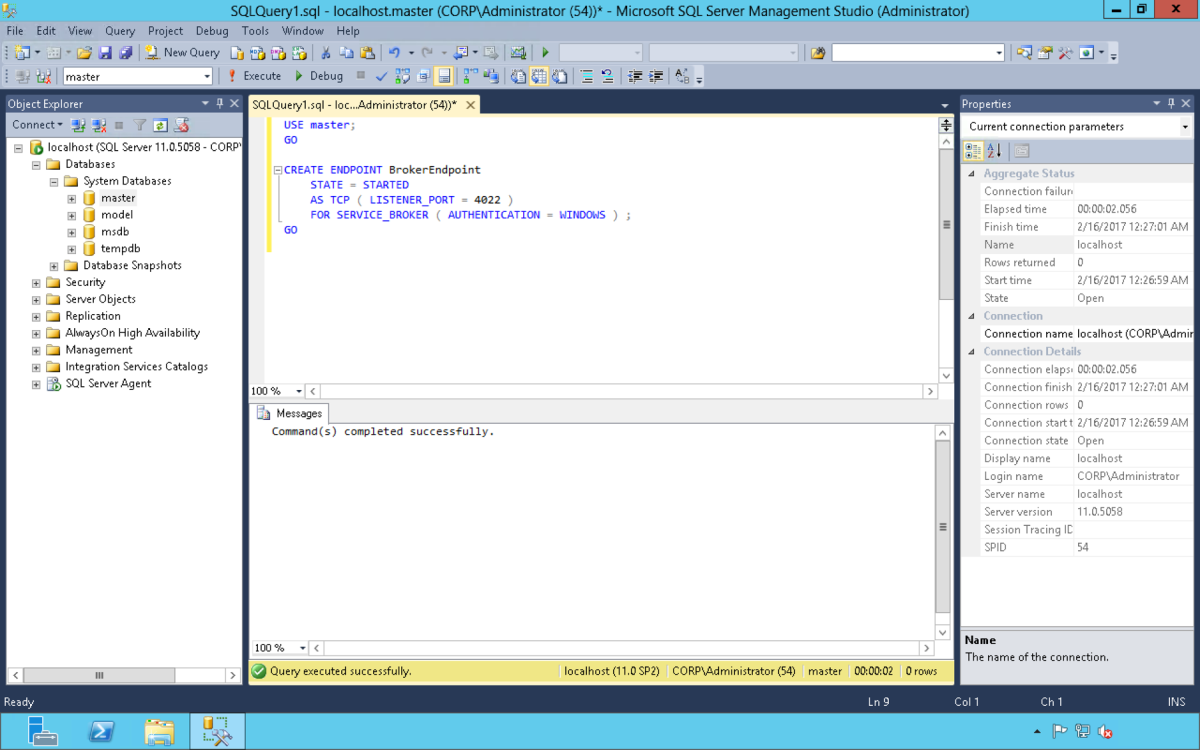Viewport: 1200px width, 750px height.
Task: Click the Paste toolbar icon
Action: pos(367,52)
